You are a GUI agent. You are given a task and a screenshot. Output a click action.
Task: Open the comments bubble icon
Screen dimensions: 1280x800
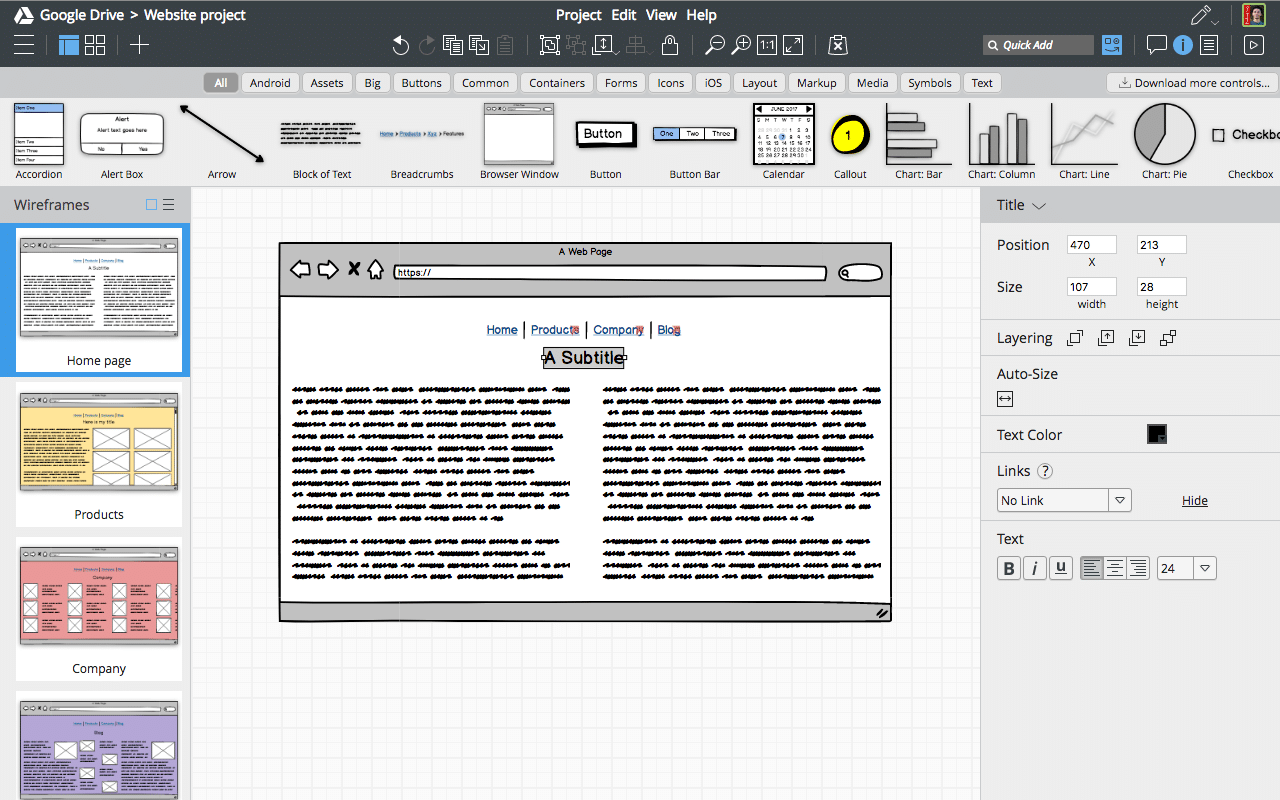coord(1157,44)
